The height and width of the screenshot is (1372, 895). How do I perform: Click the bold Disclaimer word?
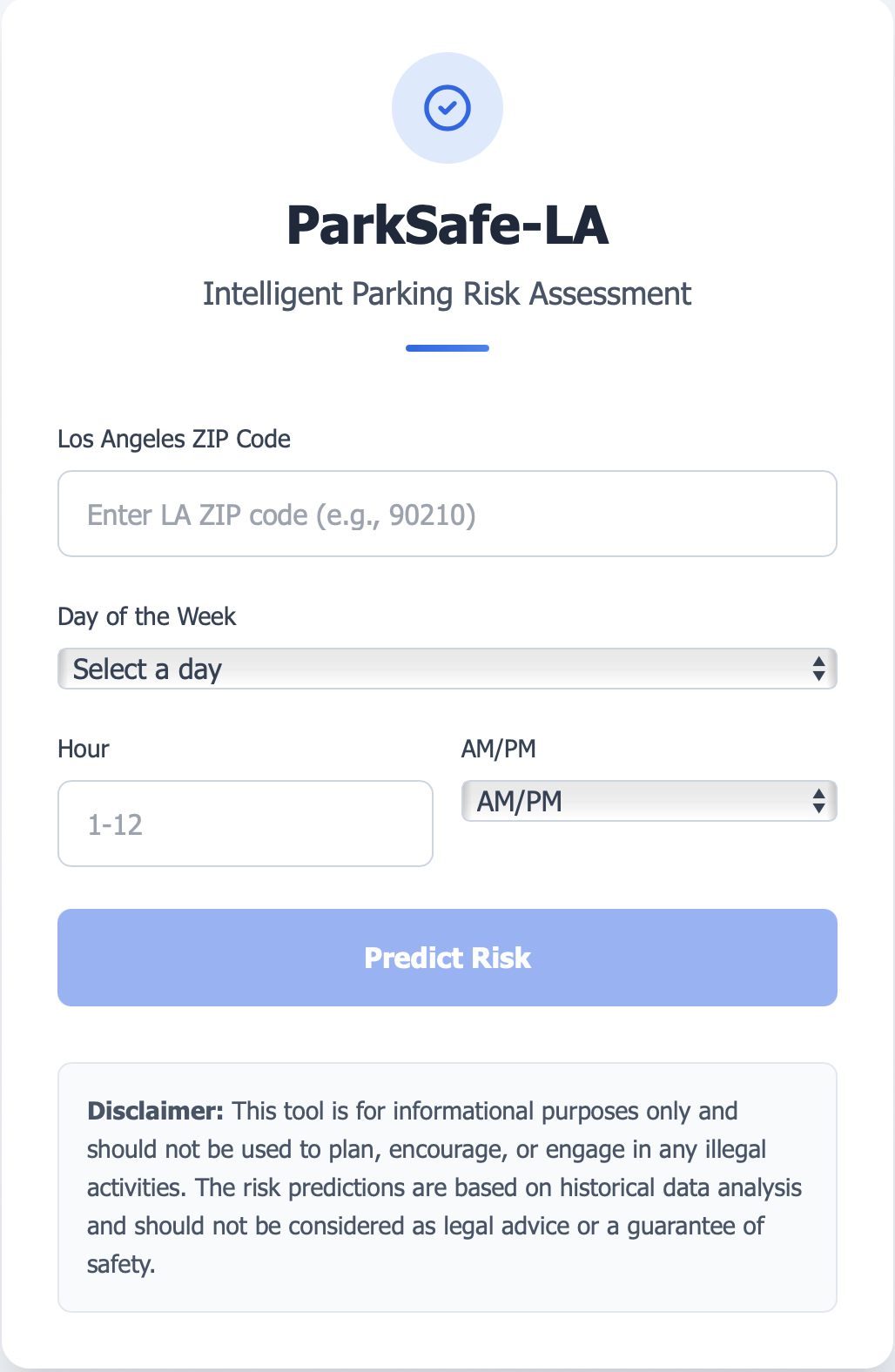[x=156, y=1111]
